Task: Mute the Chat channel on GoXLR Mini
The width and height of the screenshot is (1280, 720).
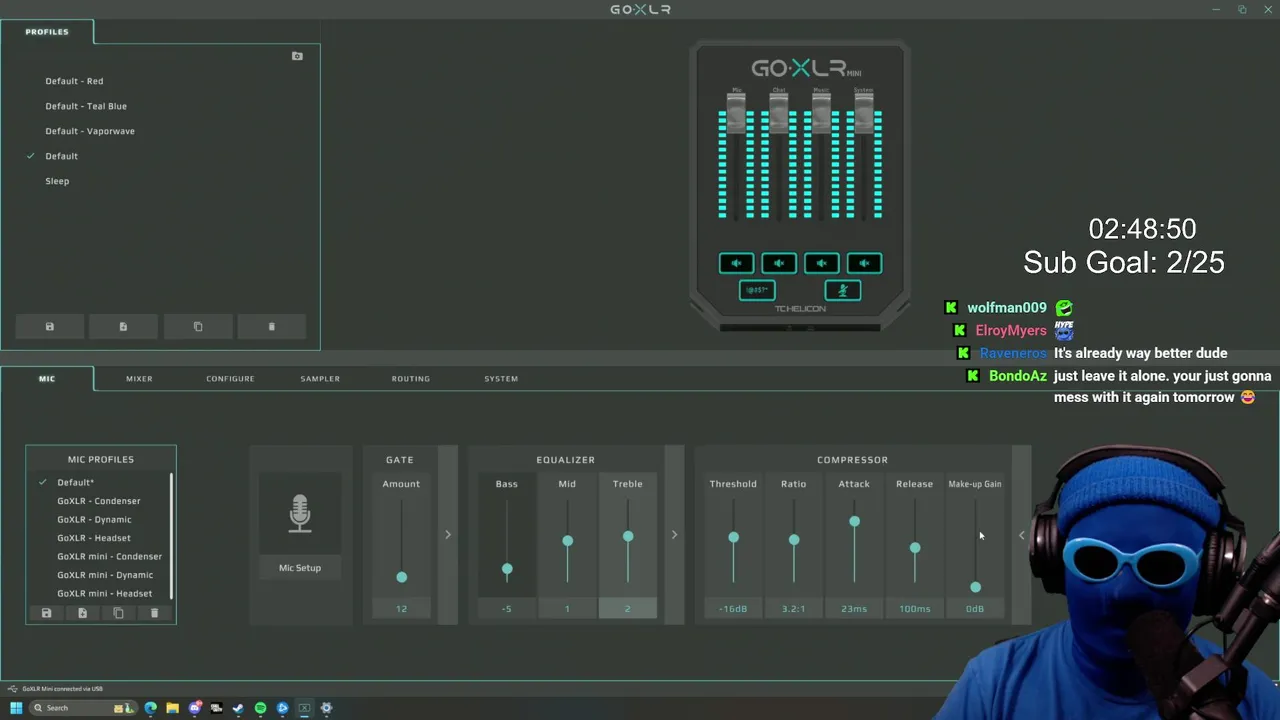Action: 779,263
